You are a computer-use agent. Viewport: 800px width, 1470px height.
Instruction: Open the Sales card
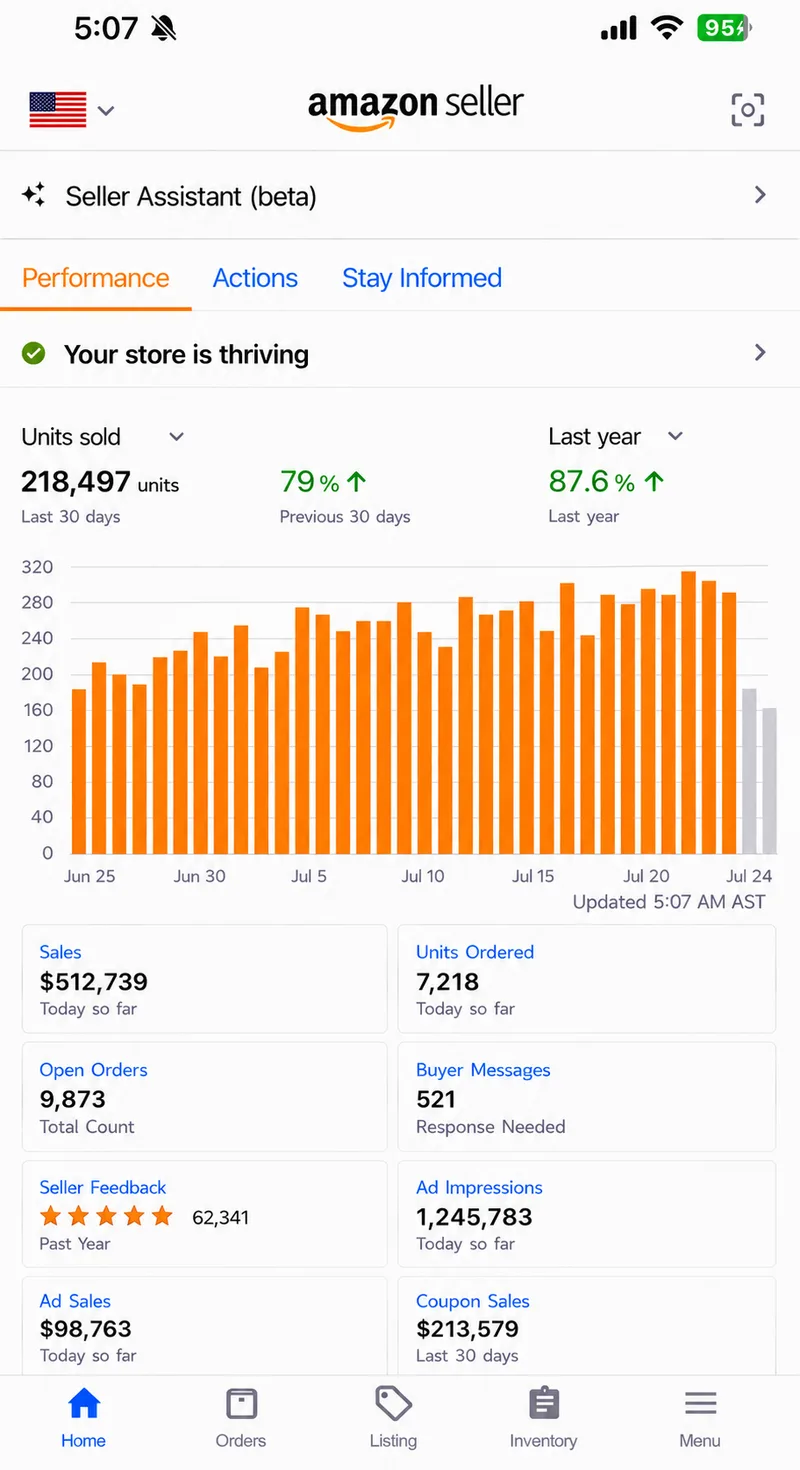[204, 978]
